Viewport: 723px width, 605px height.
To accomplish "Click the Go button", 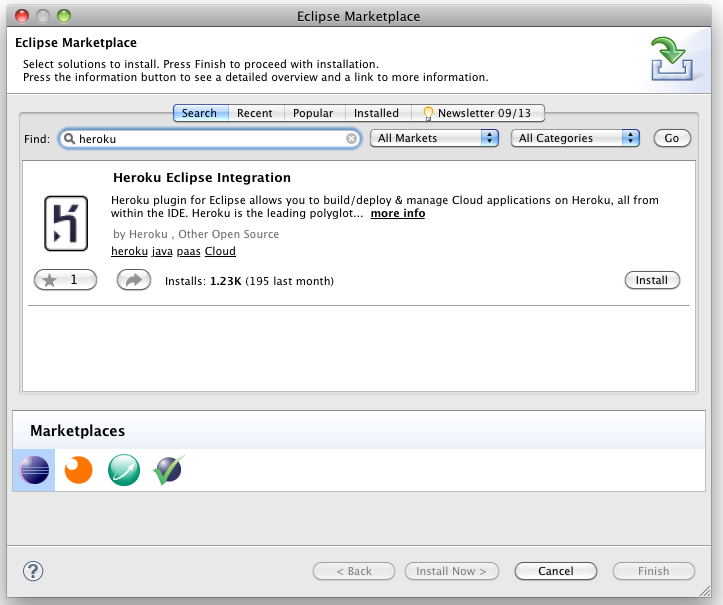I will (672, 138).
